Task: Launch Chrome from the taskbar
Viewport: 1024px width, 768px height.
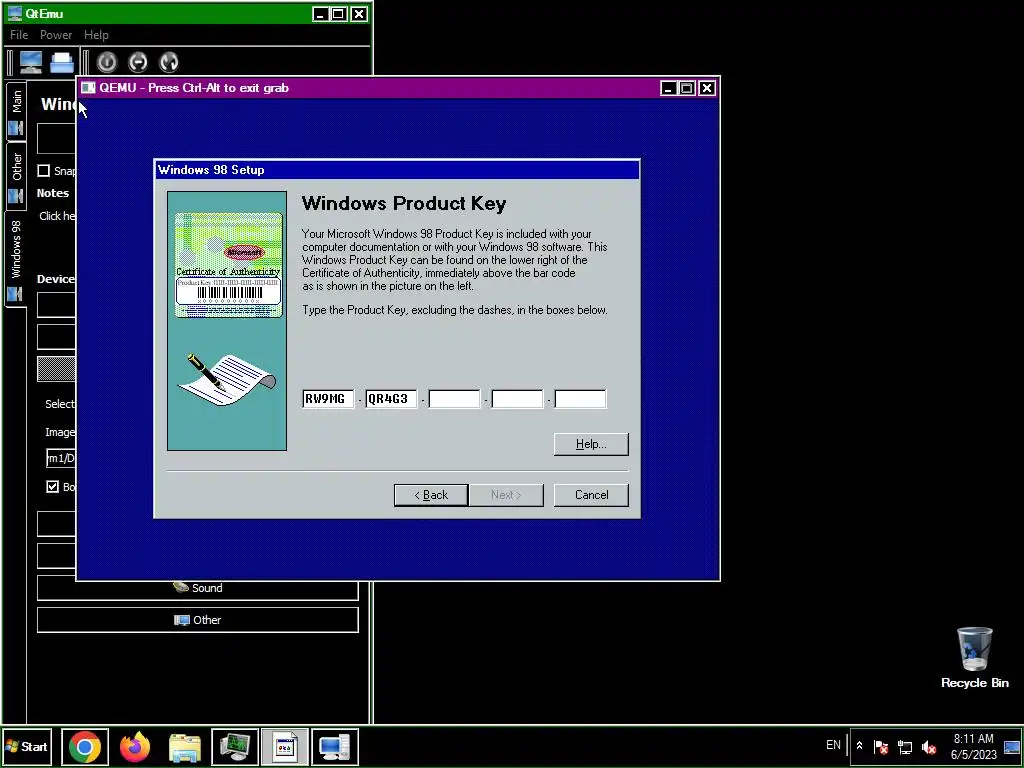Action: coord(85,746)
